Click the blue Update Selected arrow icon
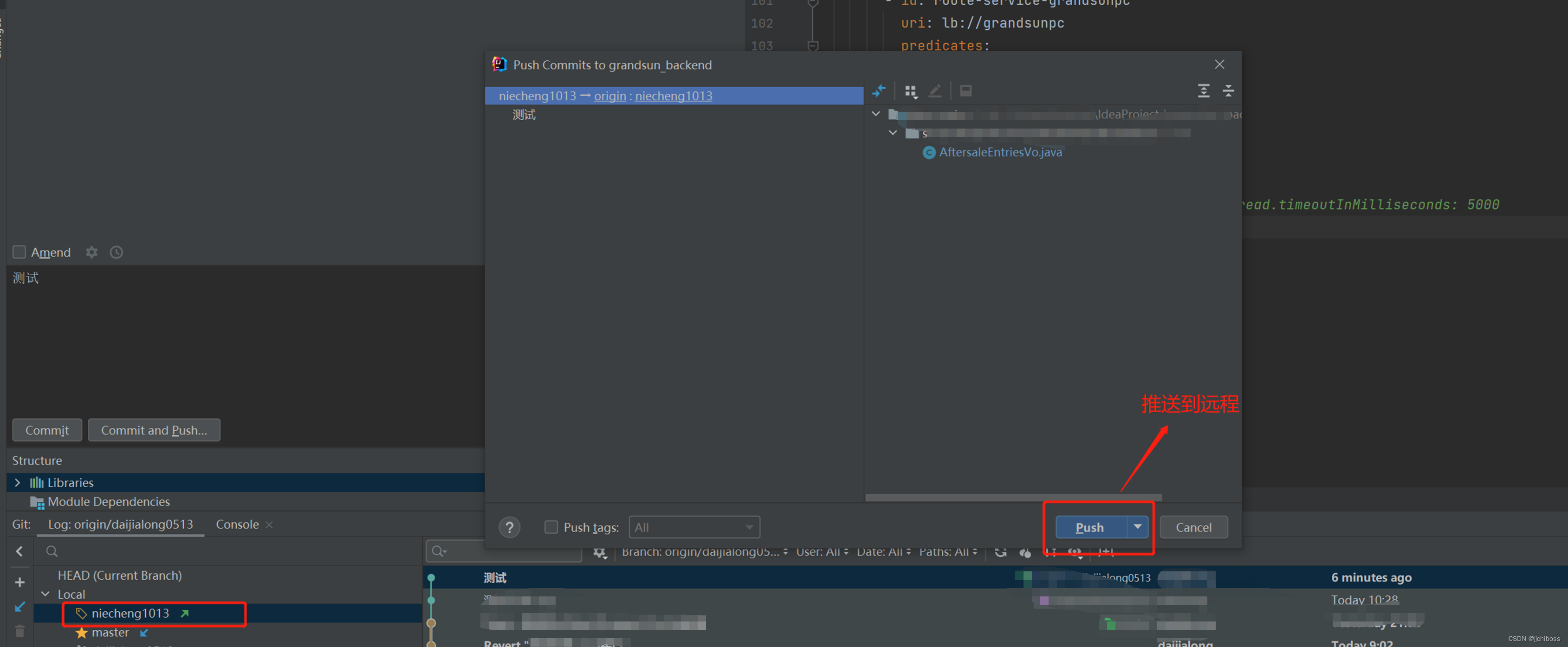This screenshot has width=1568, height=647. click(19, 607)
